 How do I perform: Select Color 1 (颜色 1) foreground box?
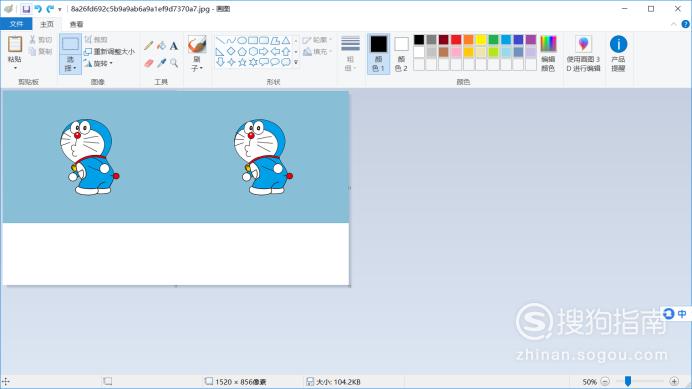click(x=378, y=53)
